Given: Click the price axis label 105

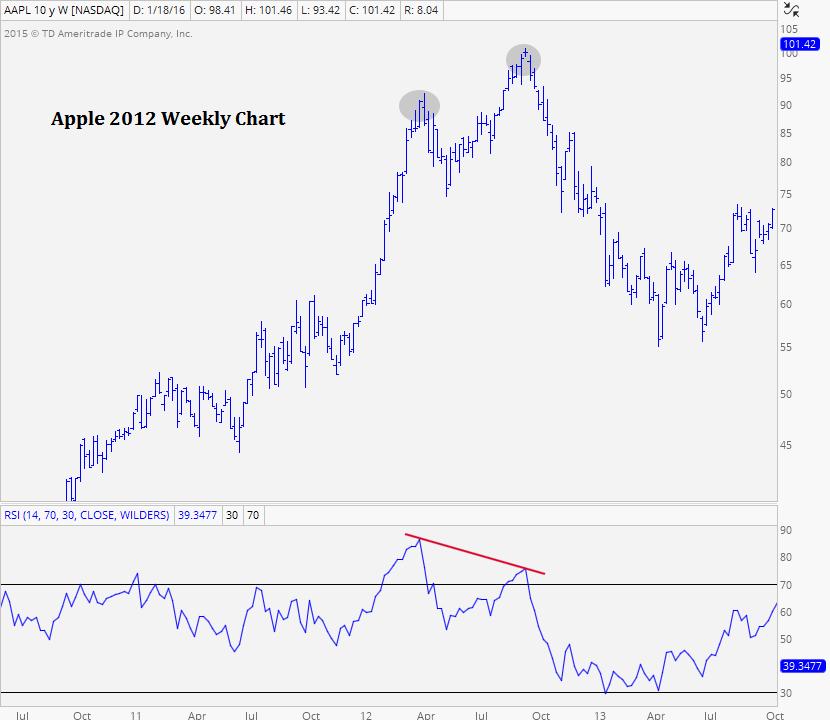Looking at the screenshot, I should tap(789, 29).
